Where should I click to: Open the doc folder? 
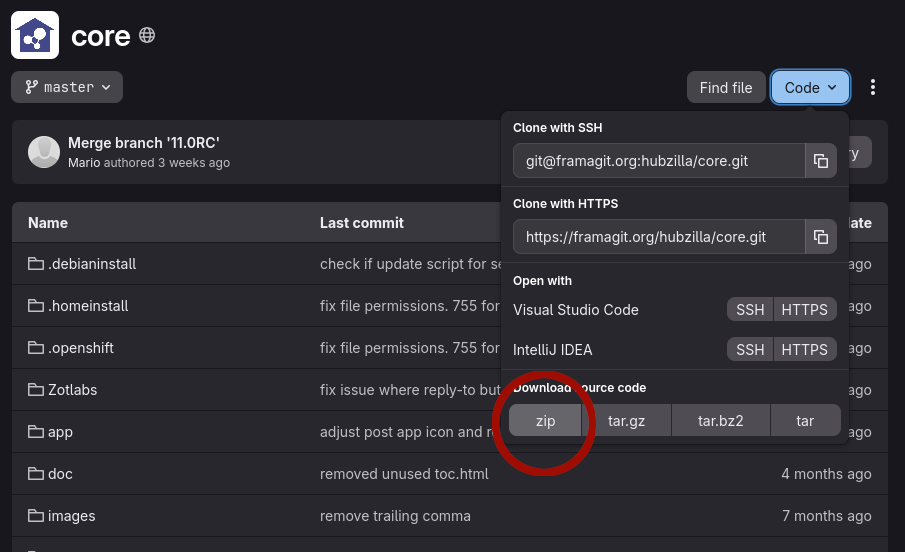[x=60, y=474]
